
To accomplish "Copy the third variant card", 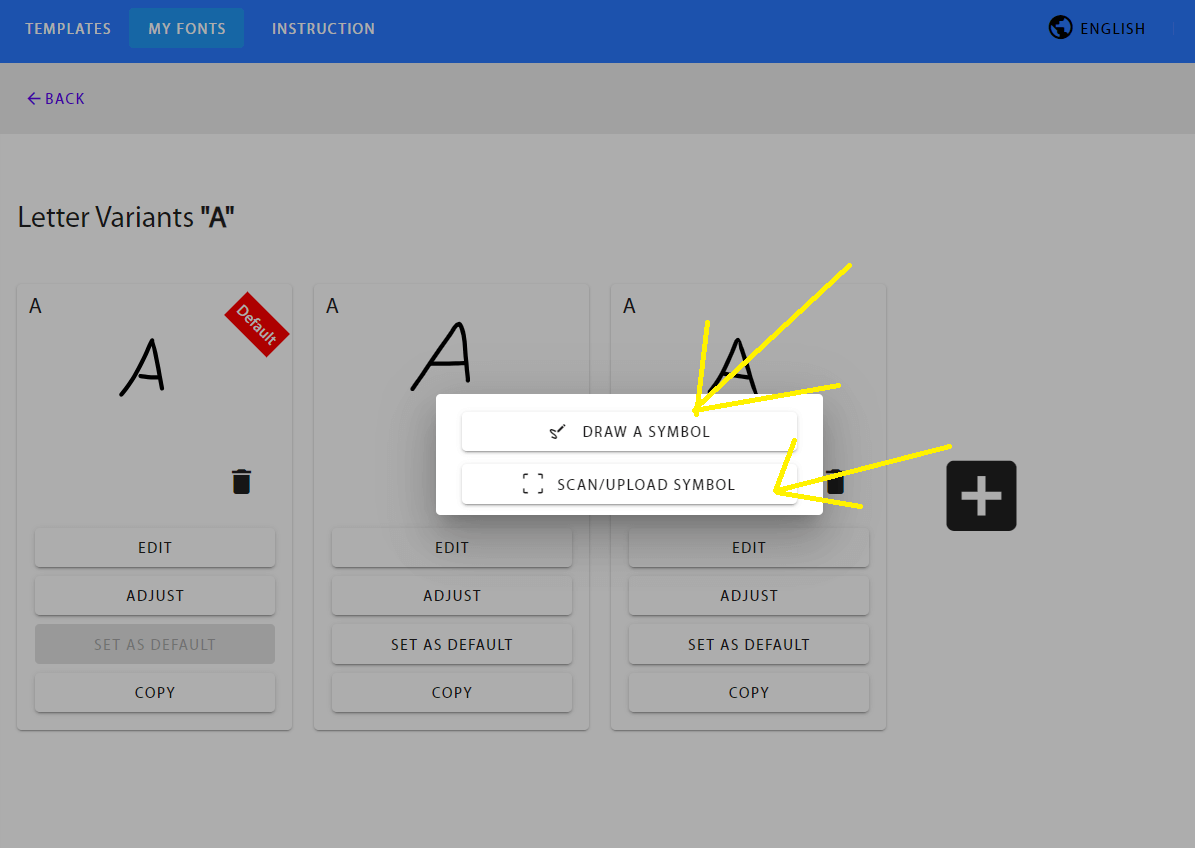I will click(748, 693).
